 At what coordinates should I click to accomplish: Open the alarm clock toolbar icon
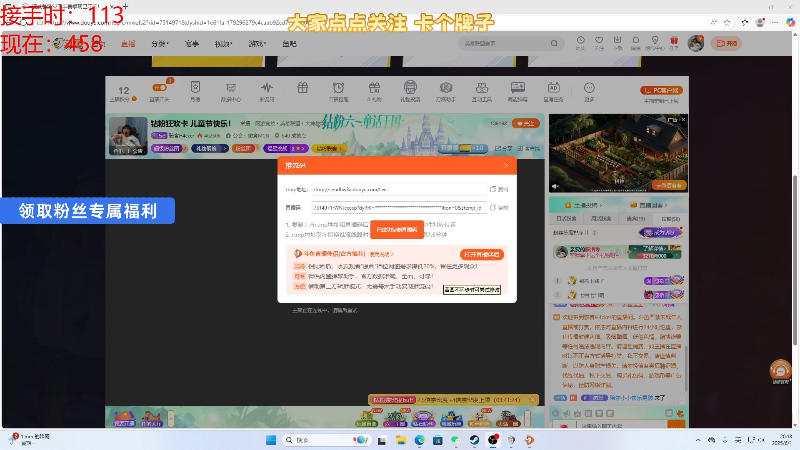338,88
